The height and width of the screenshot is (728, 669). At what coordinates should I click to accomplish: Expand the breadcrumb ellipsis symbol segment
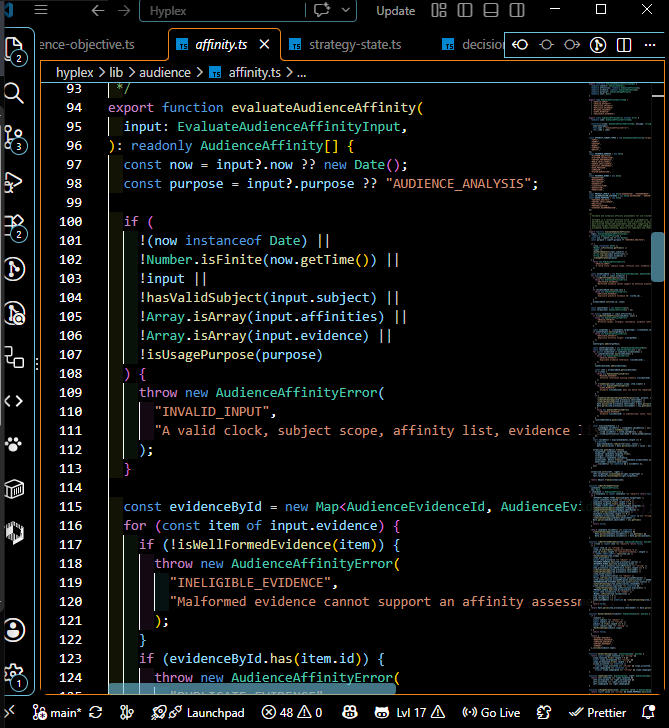click(x=302, y=73)
